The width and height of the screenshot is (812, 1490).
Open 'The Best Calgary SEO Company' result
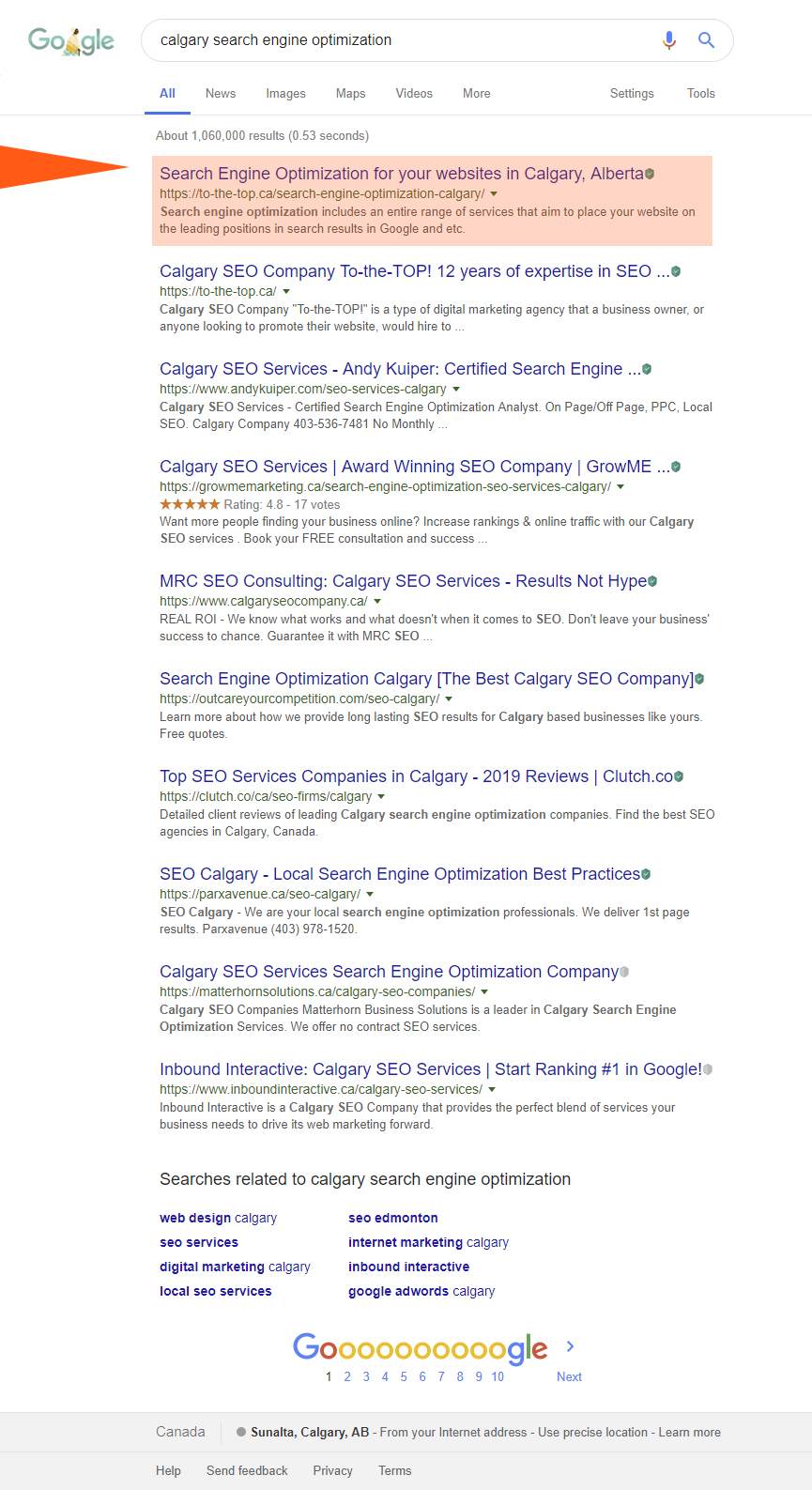pyautogui.click(x=426, y=679)
